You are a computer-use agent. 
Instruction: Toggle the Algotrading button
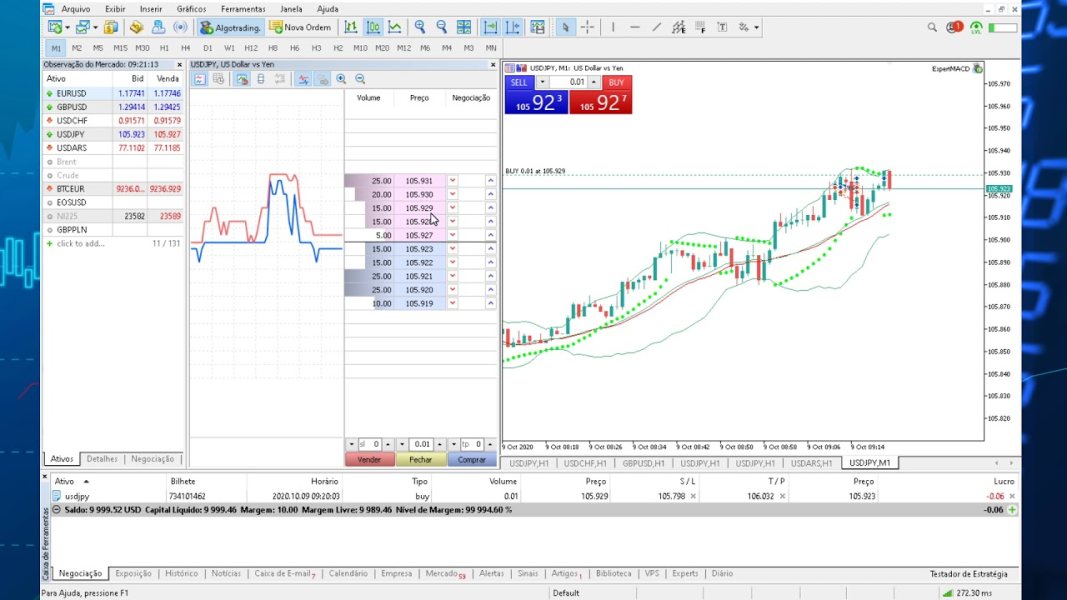pyautogui.click(x=231, y=27)
